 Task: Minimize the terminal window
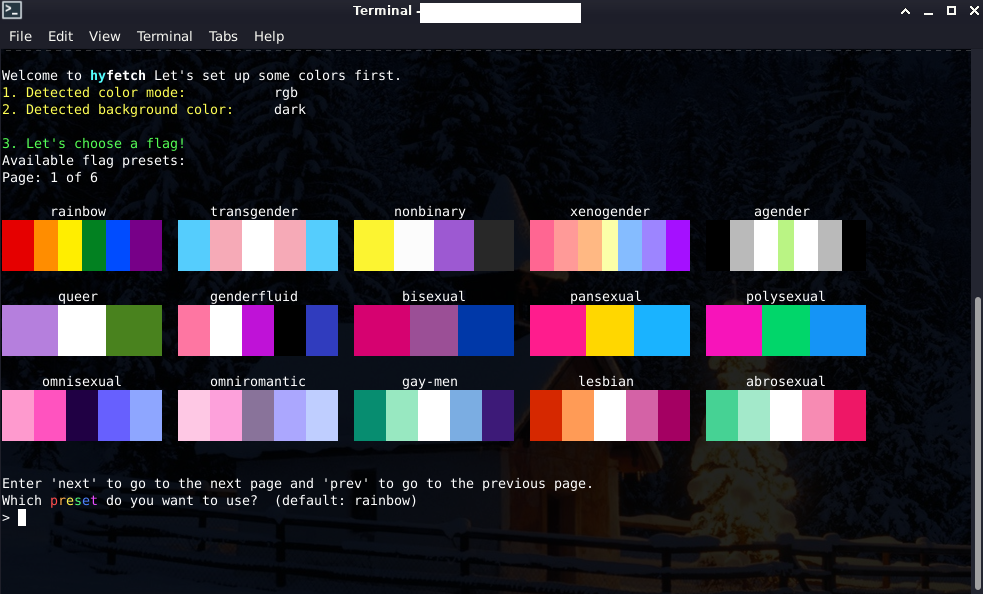928,11
